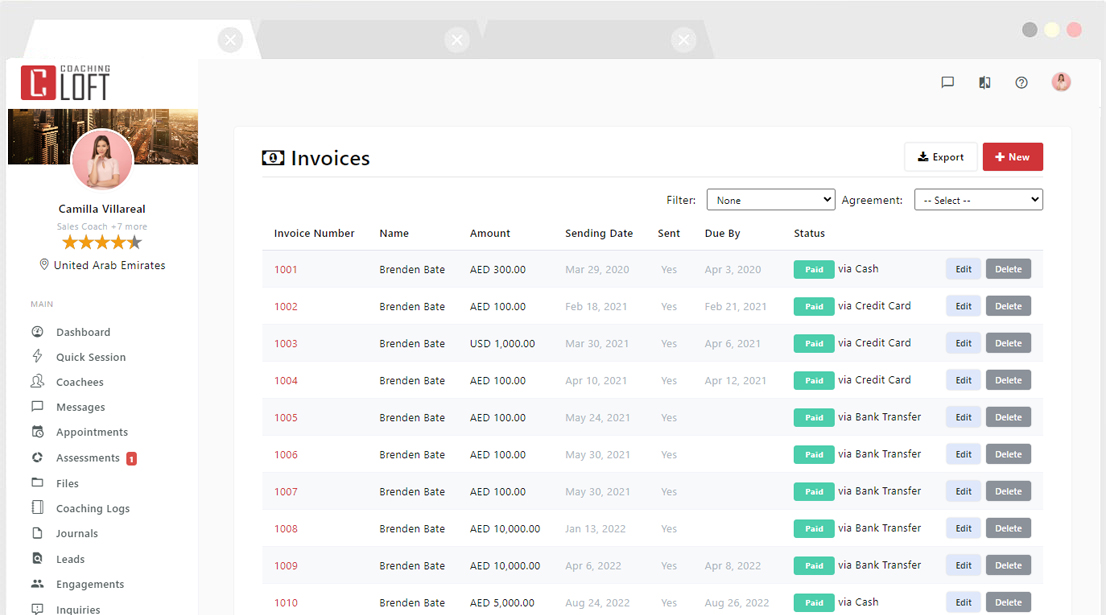Export the invoices list
The height and width of the screenshot is (615, 1106).
click(x=940, y=157)
